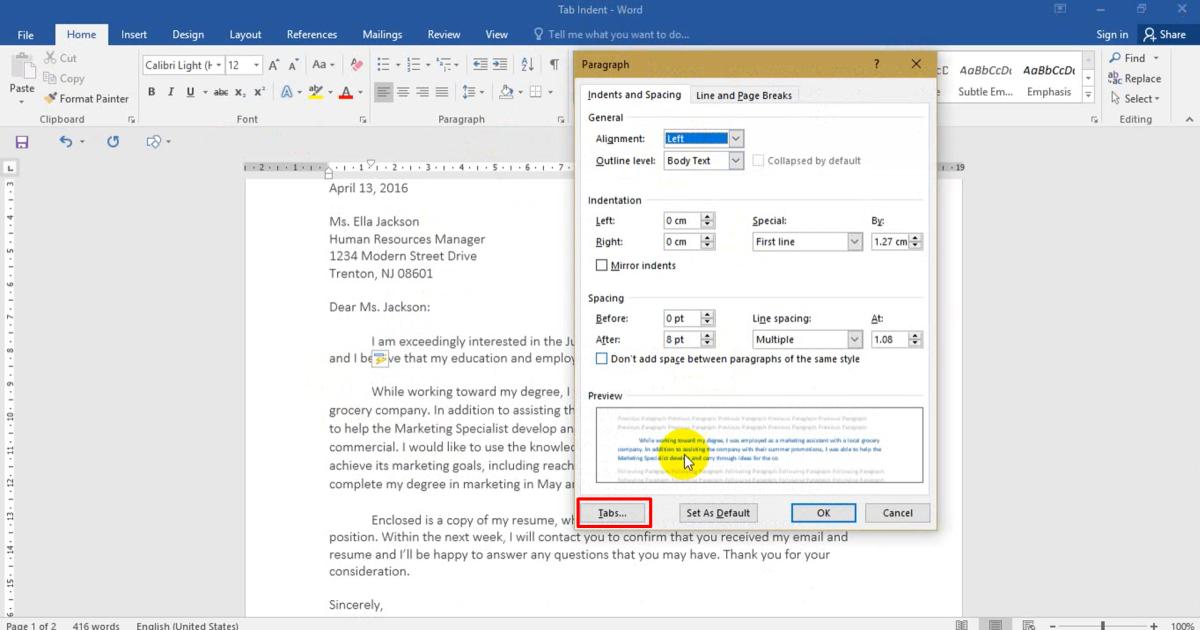Click the Paragraph dialog help question mark
1200x630 pixels.
point(876,64)
